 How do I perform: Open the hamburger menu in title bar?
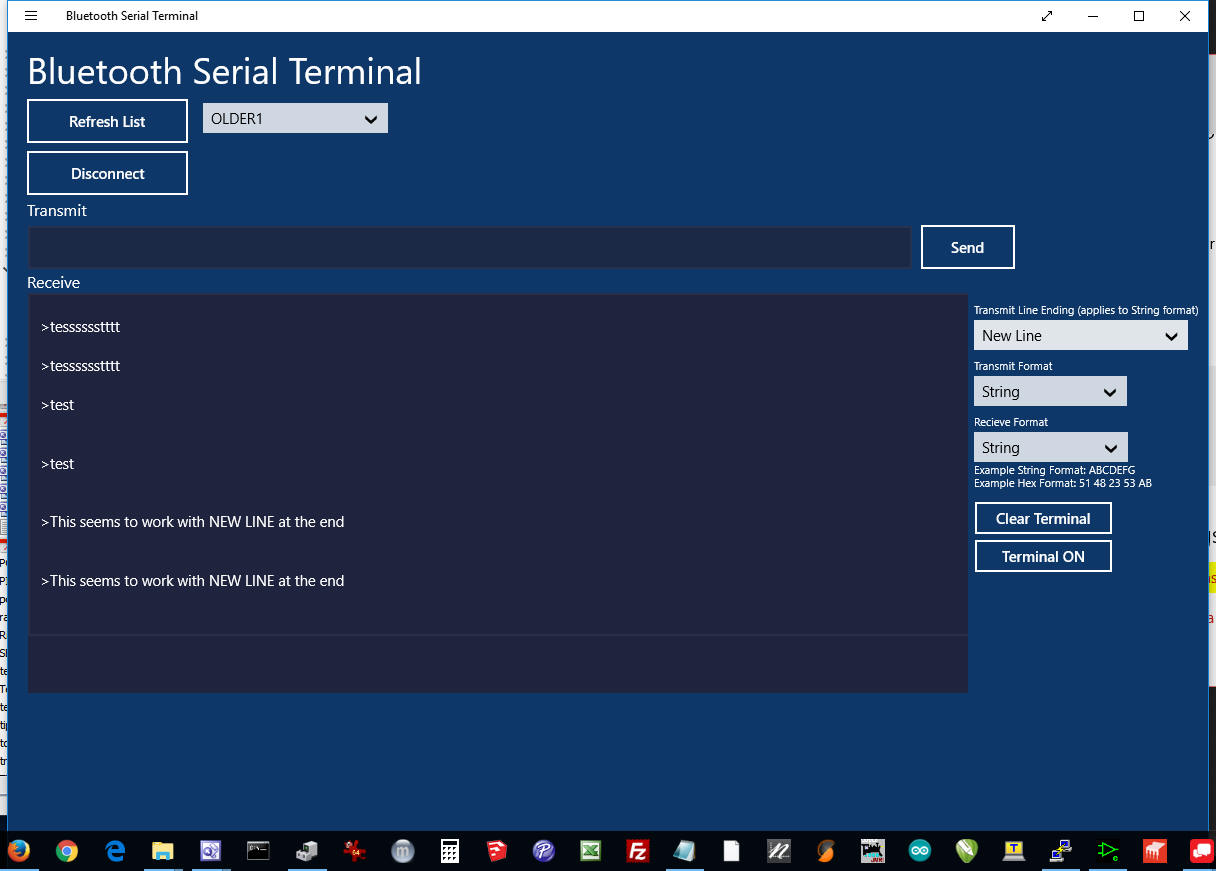(31, 16)
